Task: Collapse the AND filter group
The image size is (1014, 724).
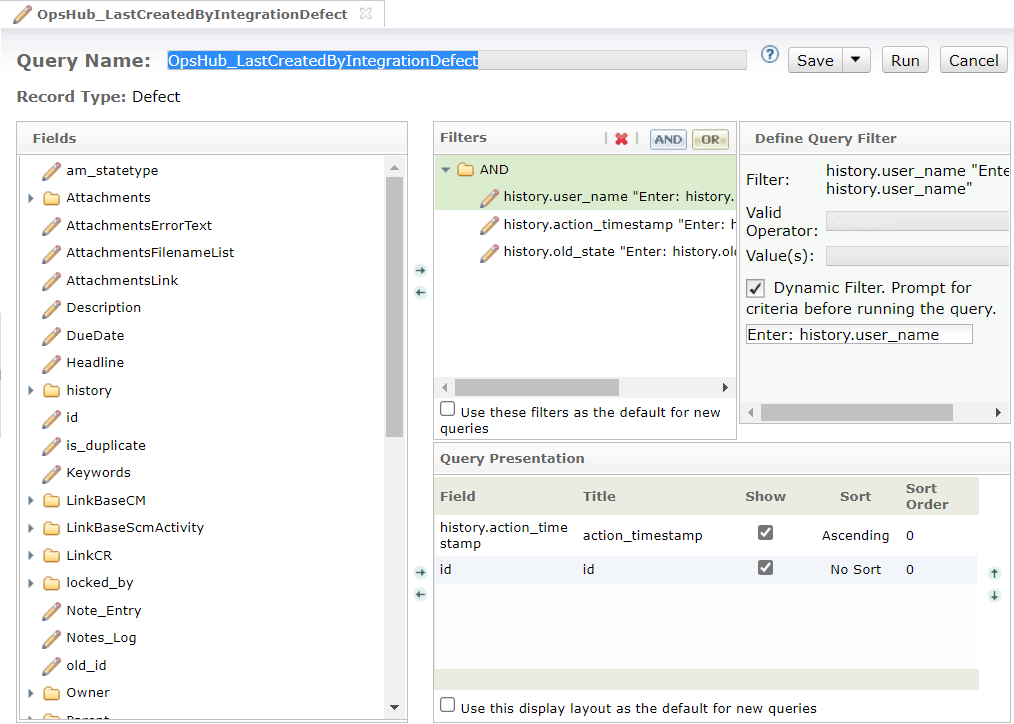Action: pos(446,170)
